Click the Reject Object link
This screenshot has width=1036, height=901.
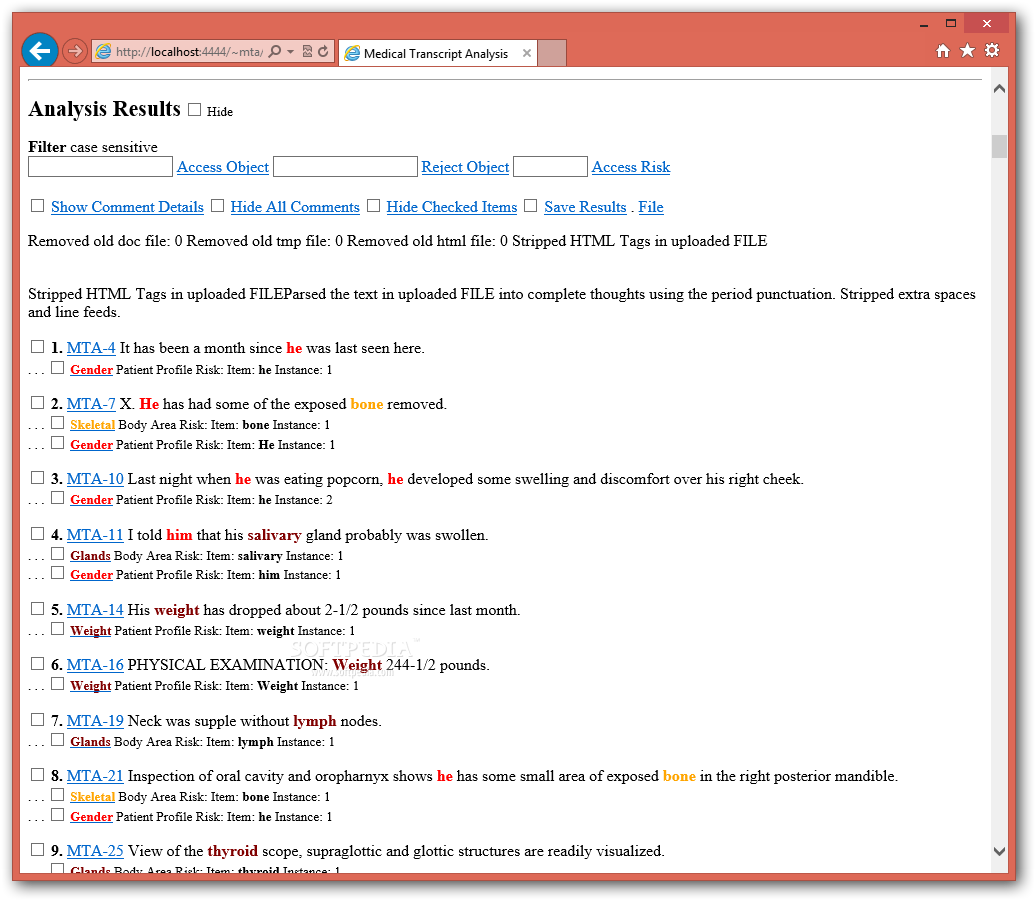pos(465,167)
